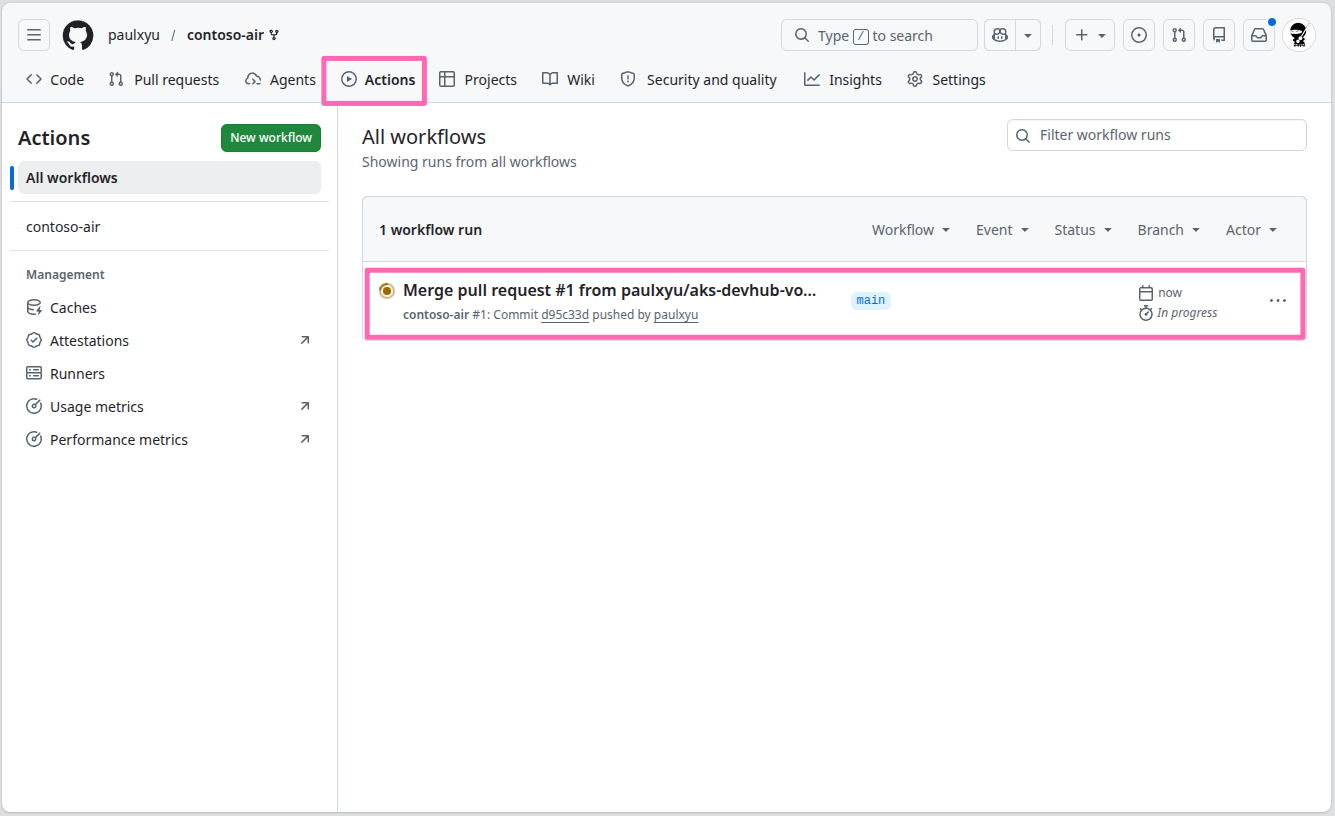Screen dimensions: 1335x816
Task: Open the Copilot chat icon
Action: point(999,35)
